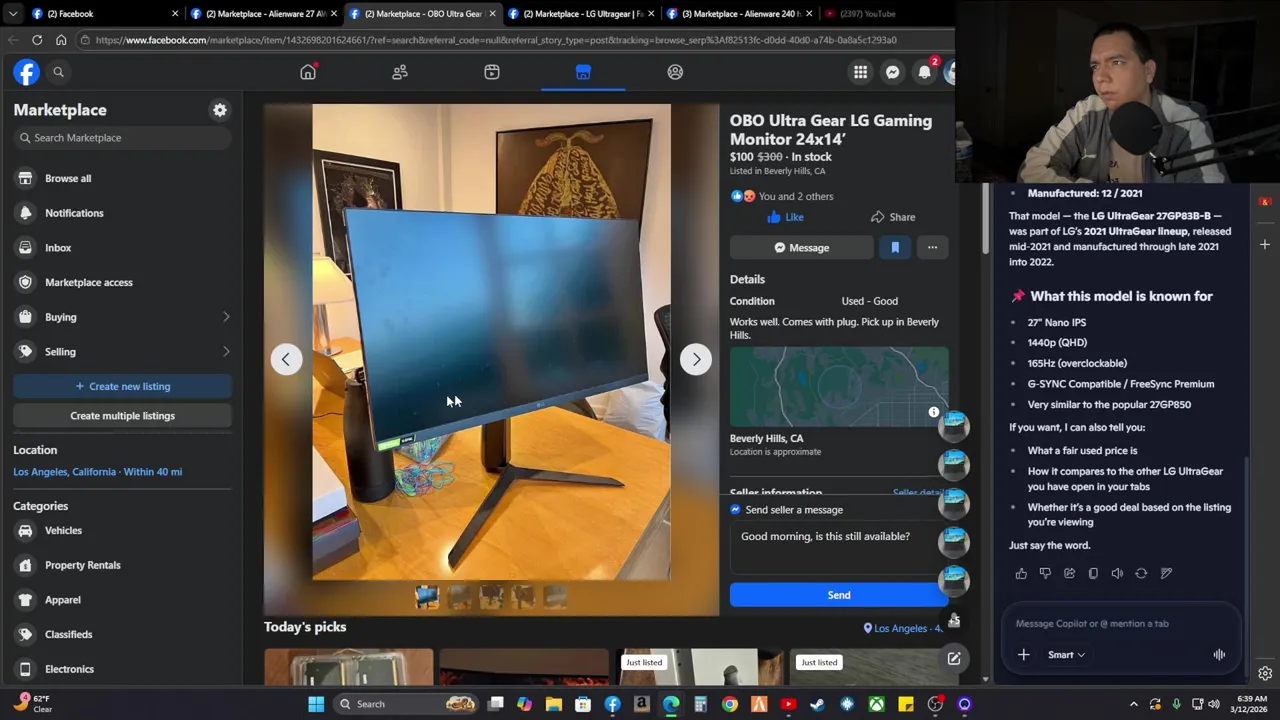Click the Facebook logo
This screenshot has height=720, width=1280.
point(26,72)
